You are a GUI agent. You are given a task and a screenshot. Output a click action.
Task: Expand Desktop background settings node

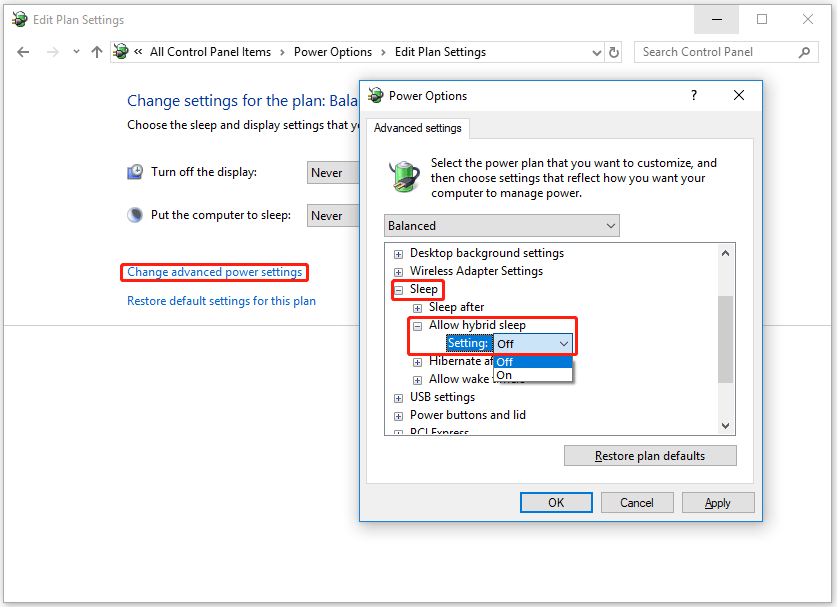398,254
